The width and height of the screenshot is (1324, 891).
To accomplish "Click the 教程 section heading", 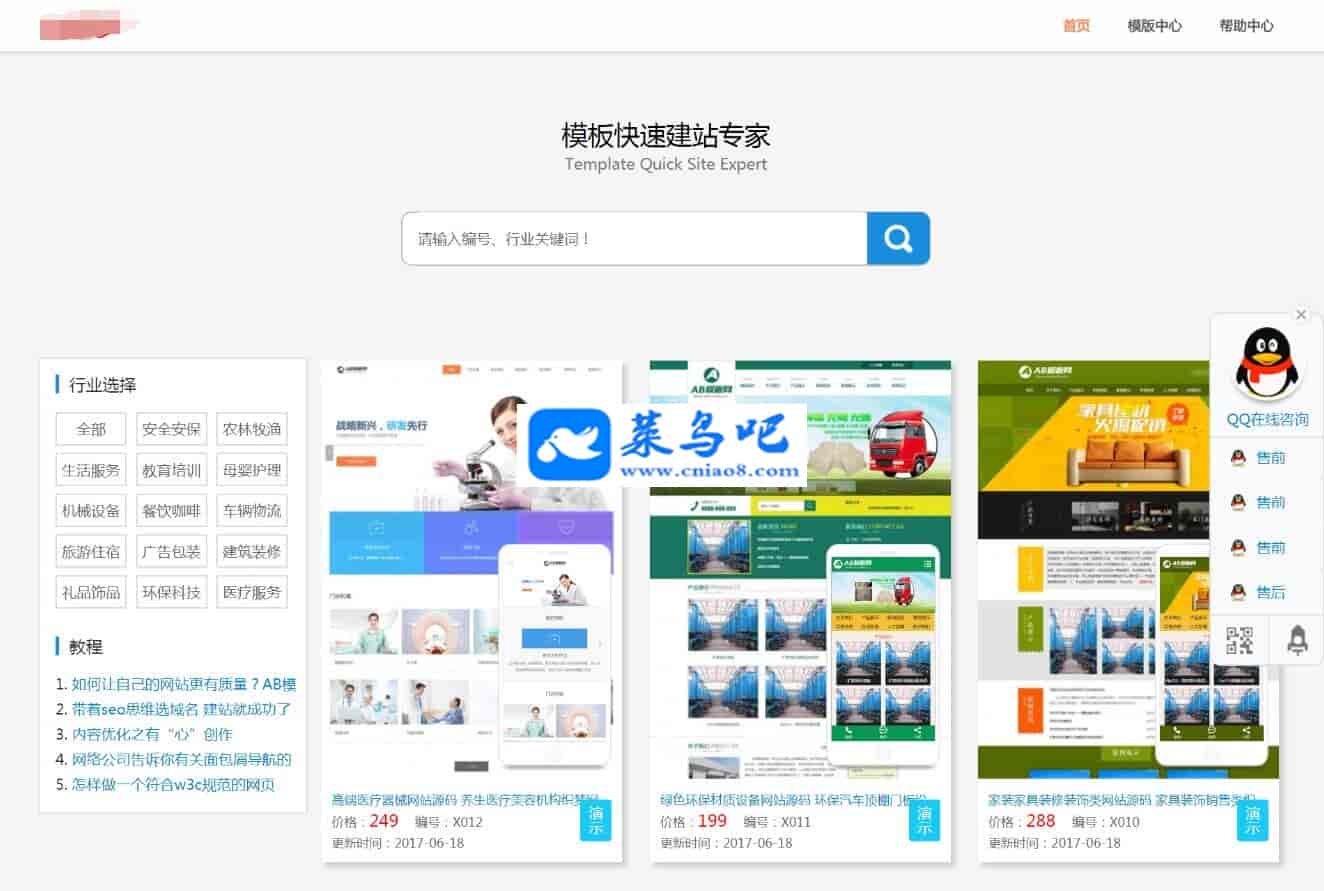I will tap(86, 647).
